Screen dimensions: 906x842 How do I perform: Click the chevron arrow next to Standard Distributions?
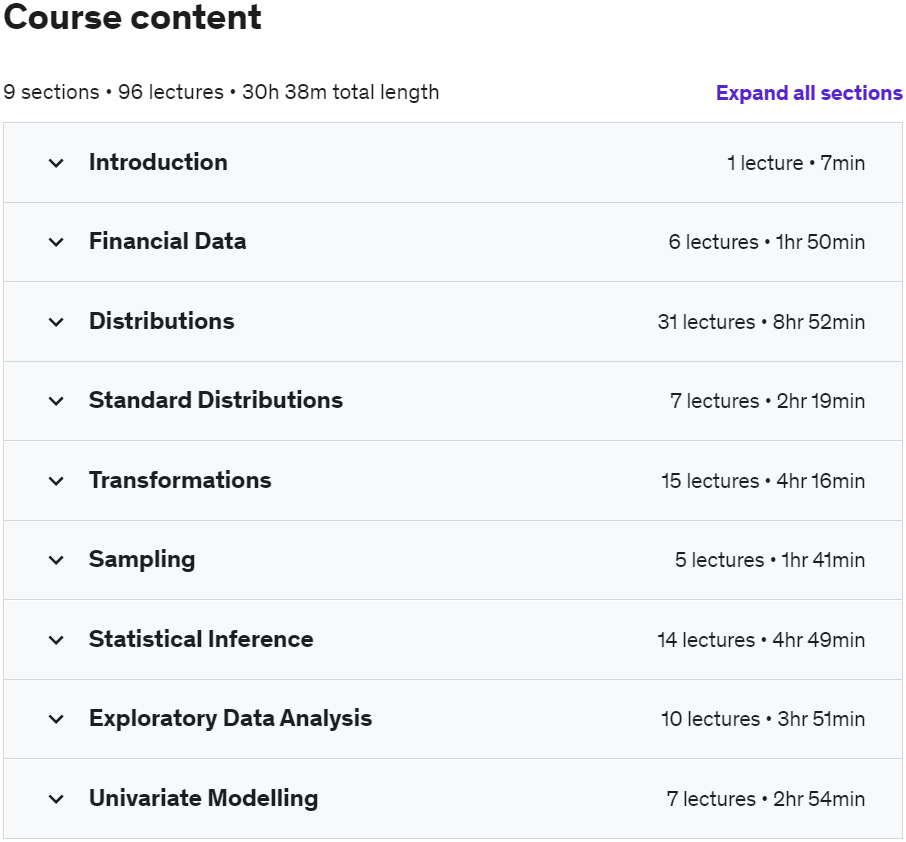[x=56, y=401]
